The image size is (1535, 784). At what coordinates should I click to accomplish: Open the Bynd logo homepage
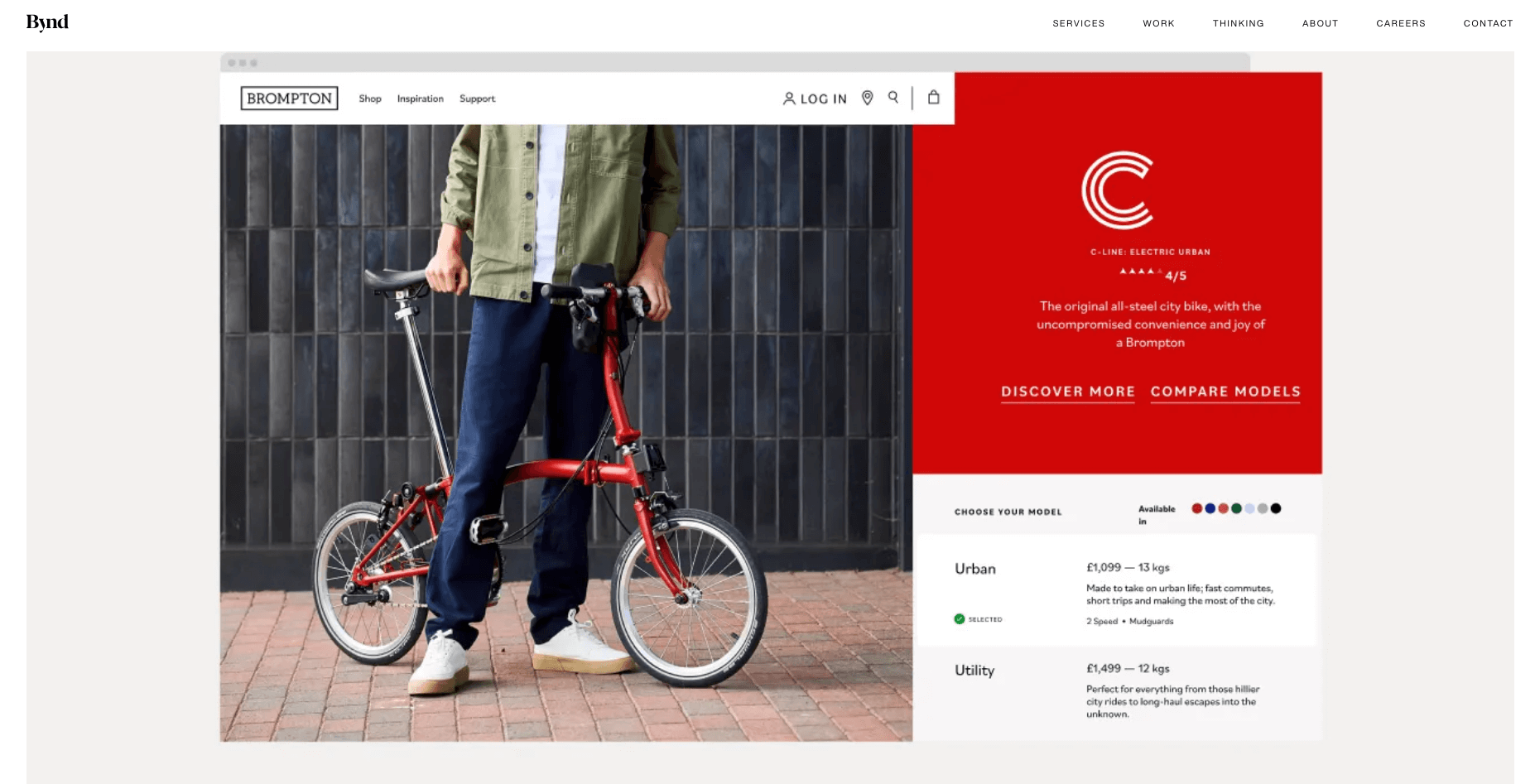47,22
